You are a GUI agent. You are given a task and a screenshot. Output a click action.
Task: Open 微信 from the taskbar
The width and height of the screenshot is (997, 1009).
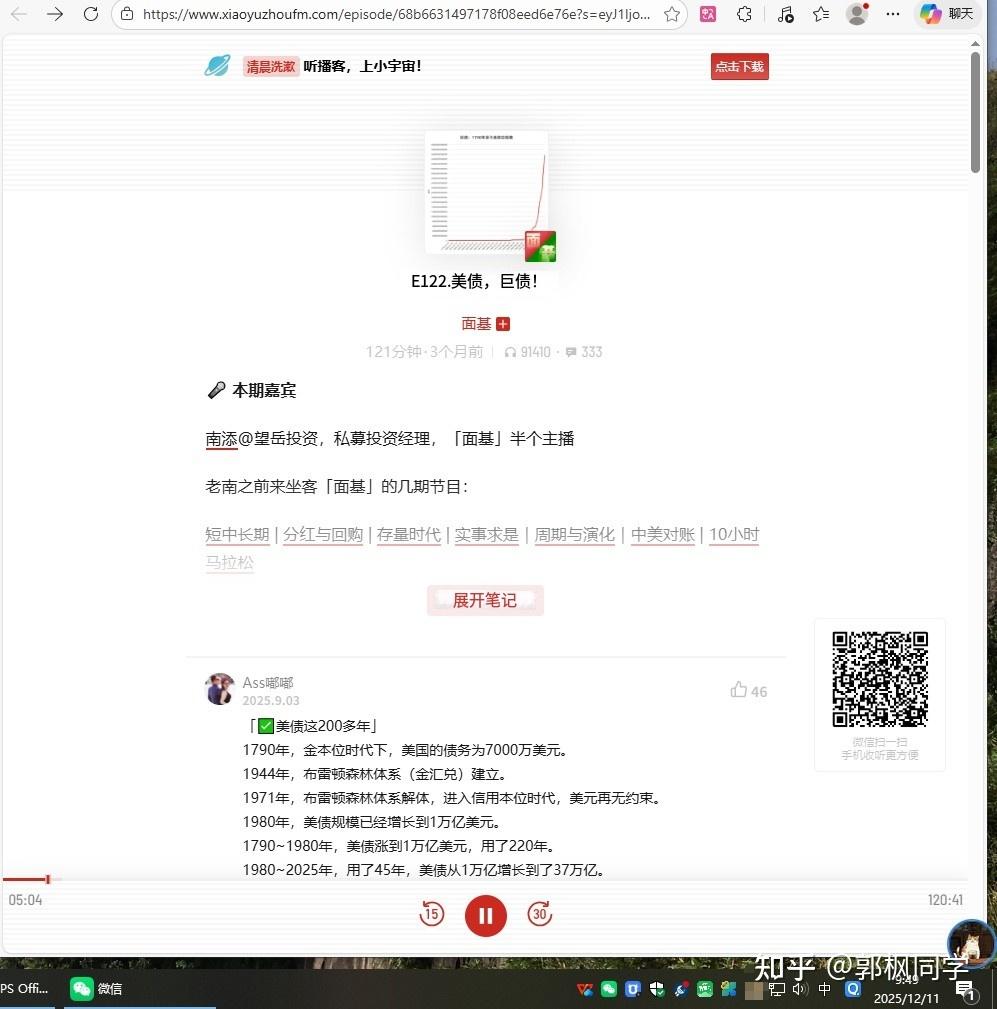[x=96, y=988]
